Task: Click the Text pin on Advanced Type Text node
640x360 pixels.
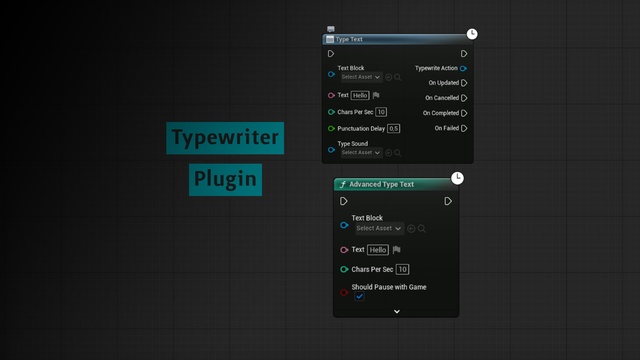Action: click(344, 250)
